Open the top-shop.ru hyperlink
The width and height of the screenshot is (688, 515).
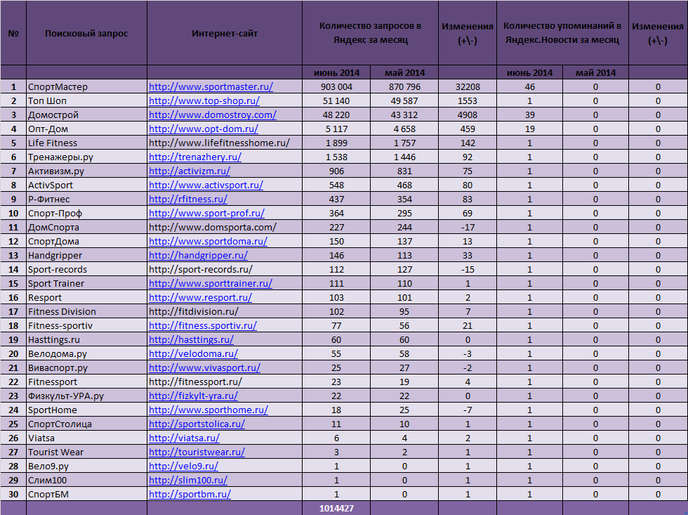coord(204,101)
